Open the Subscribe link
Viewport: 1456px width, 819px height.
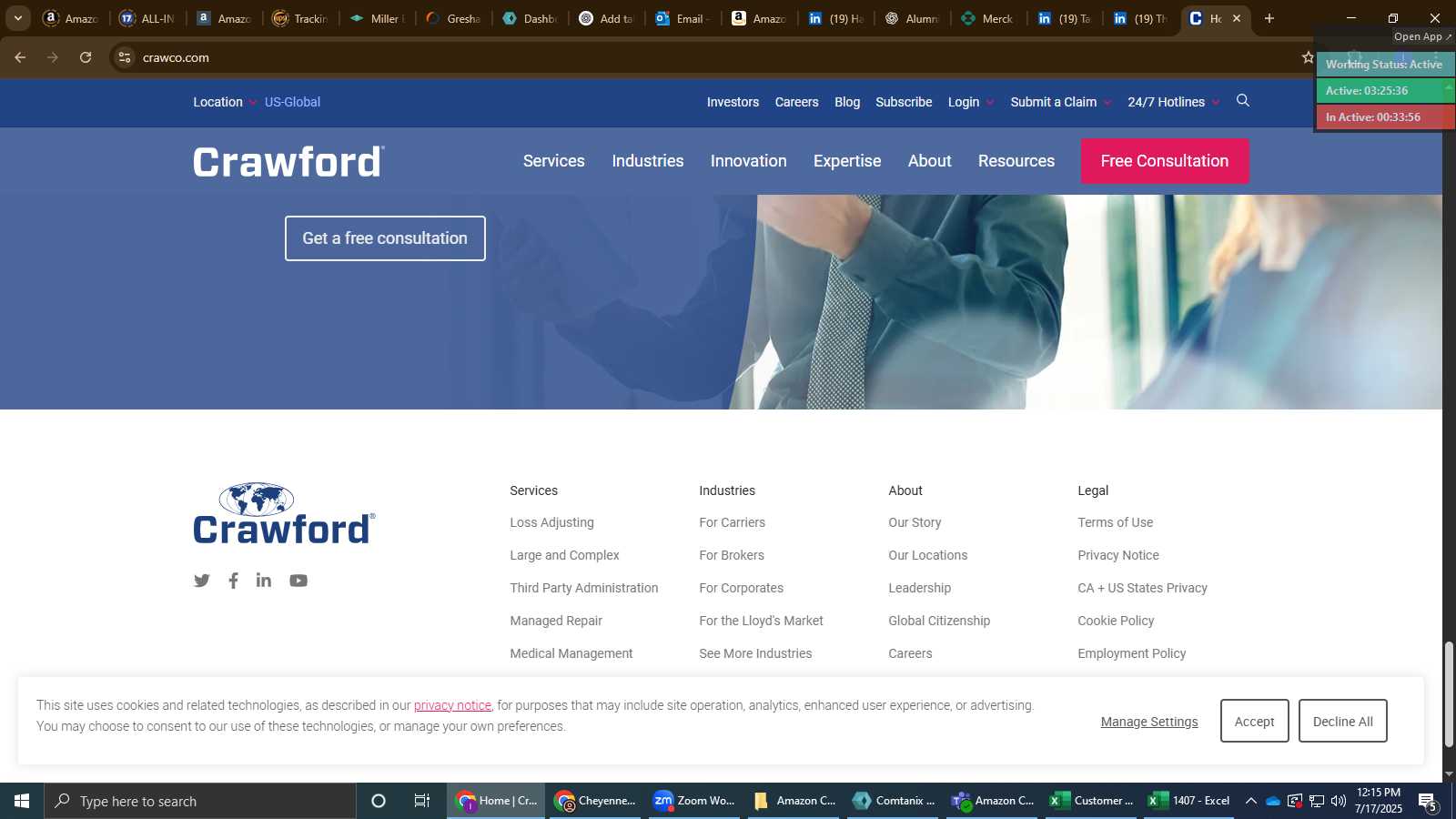[904, 102]
